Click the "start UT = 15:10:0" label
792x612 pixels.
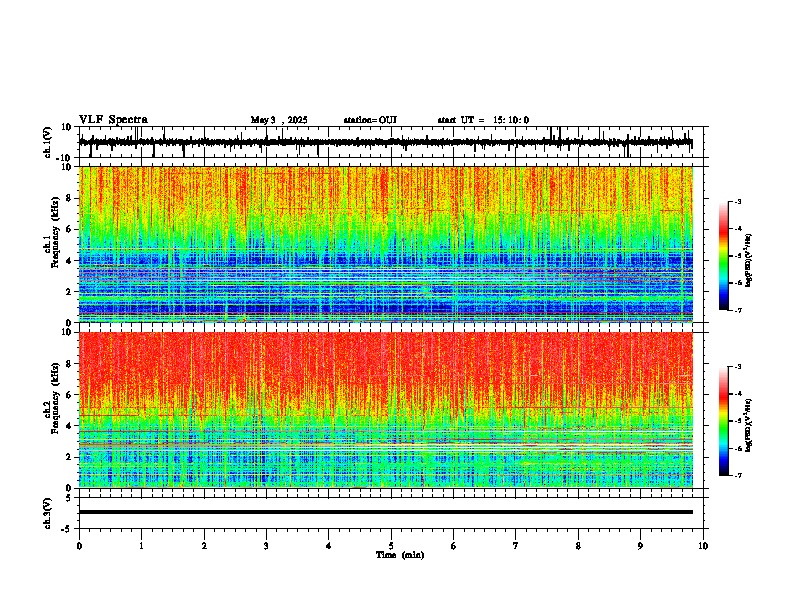[x=483, y=120]
